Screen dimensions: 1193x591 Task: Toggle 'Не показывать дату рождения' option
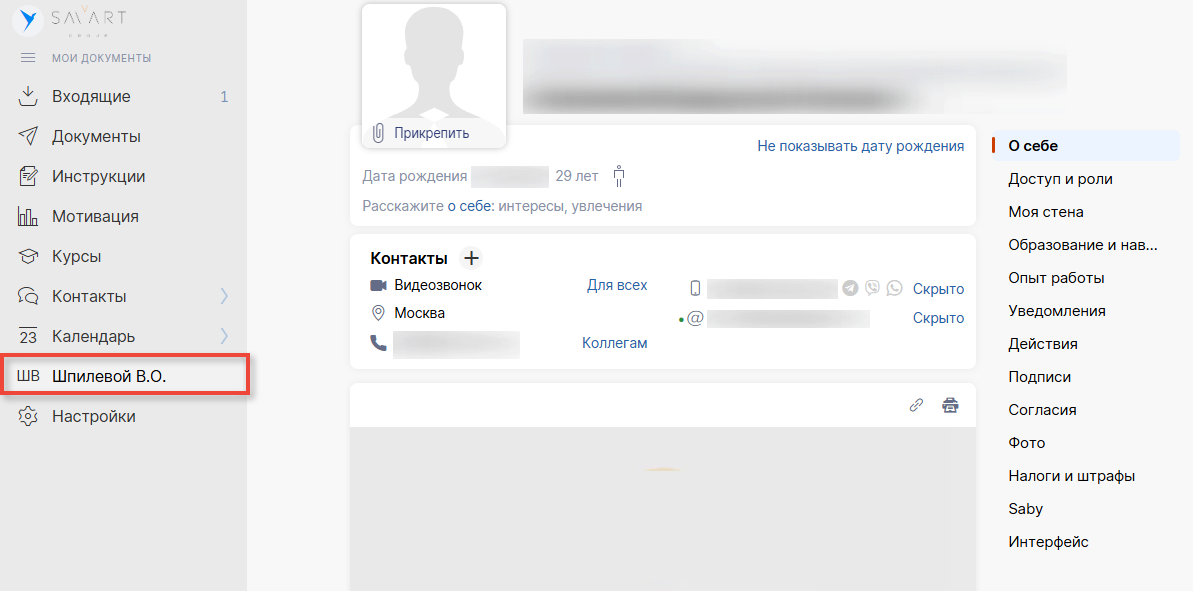point(860,146)
